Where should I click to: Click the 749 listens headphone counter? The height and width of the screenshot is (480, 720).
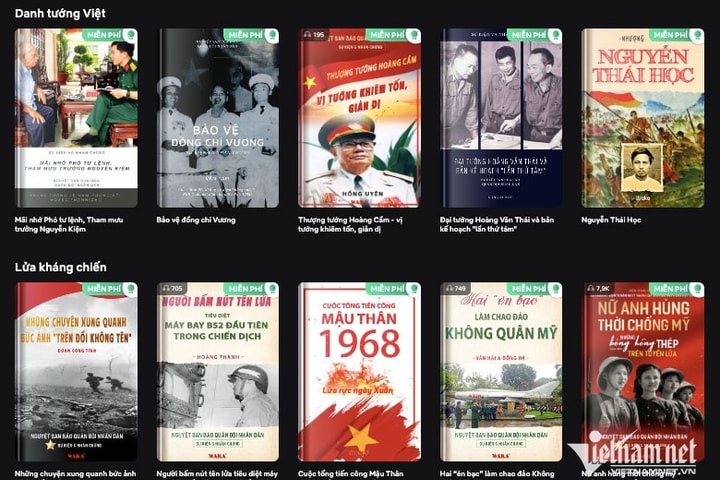456,288
